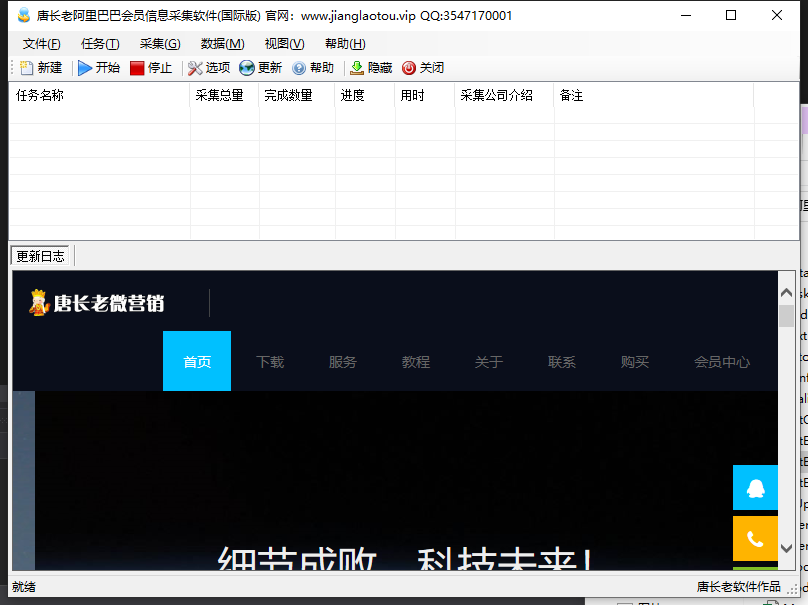This screenshot has height=605, width=808.
Task: Click the orange phone contact icon
Action: coord(755,539)
